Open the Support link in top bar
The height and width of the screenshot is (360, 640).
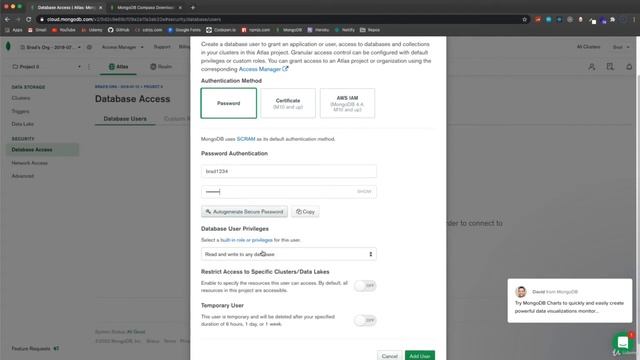click(x=162, y=47)
